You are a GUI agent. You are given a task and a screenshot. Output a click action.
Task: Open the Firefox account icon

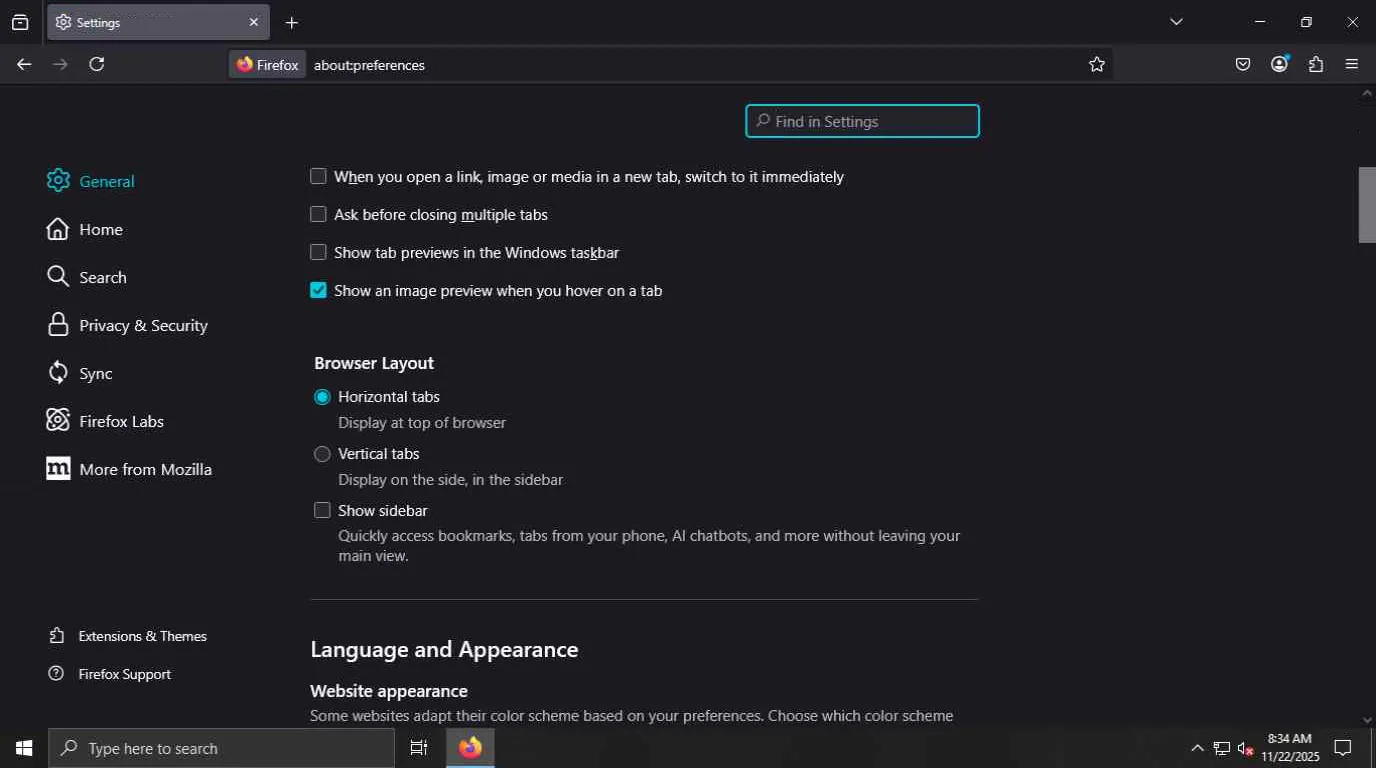click(1279, 64)
